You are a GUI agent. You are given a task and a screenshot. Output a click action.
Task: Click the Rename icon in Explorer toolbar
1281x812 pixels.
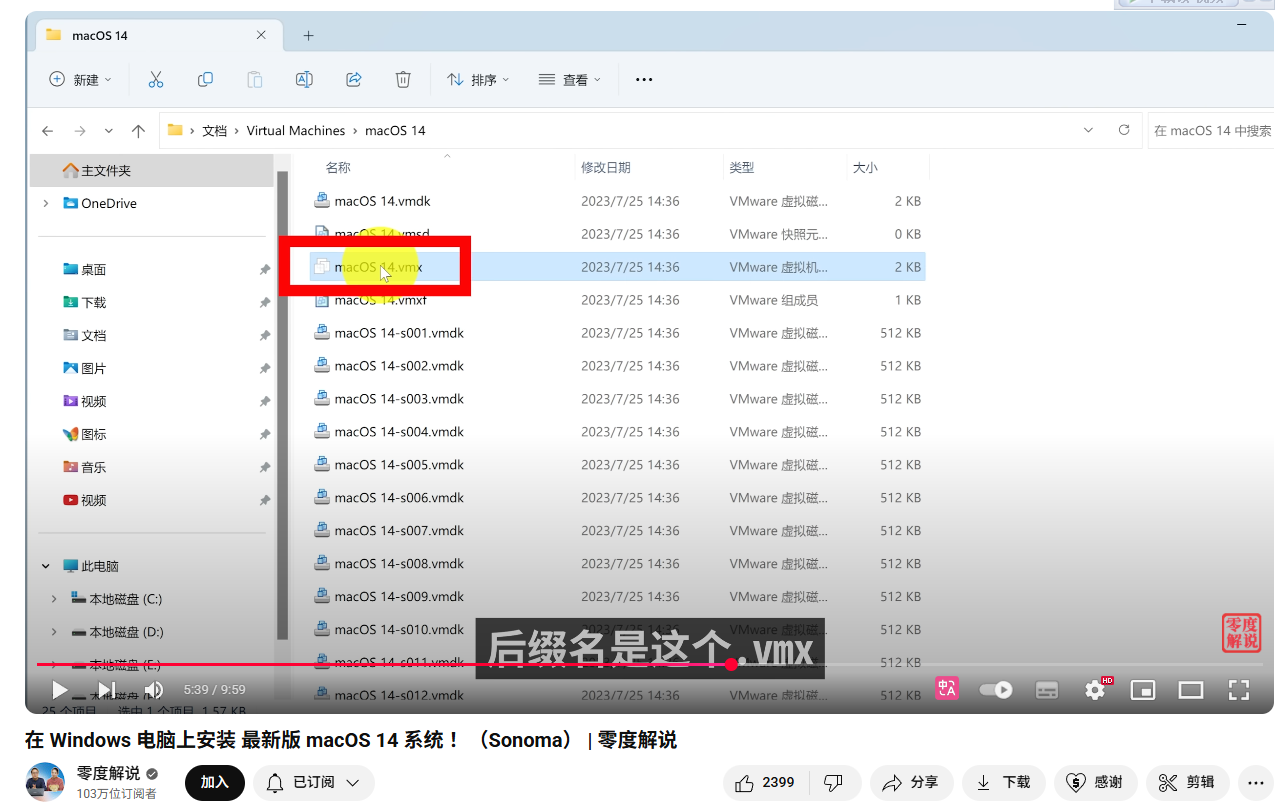pyautogui.click(x=304, y=79)
